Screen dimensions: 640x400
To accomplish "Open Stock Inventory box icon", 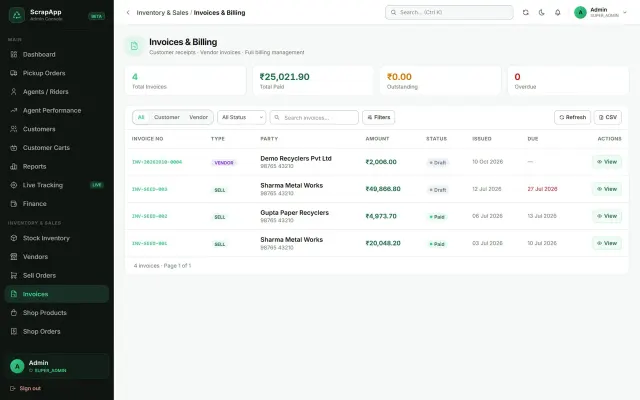I will pos(13,238).
